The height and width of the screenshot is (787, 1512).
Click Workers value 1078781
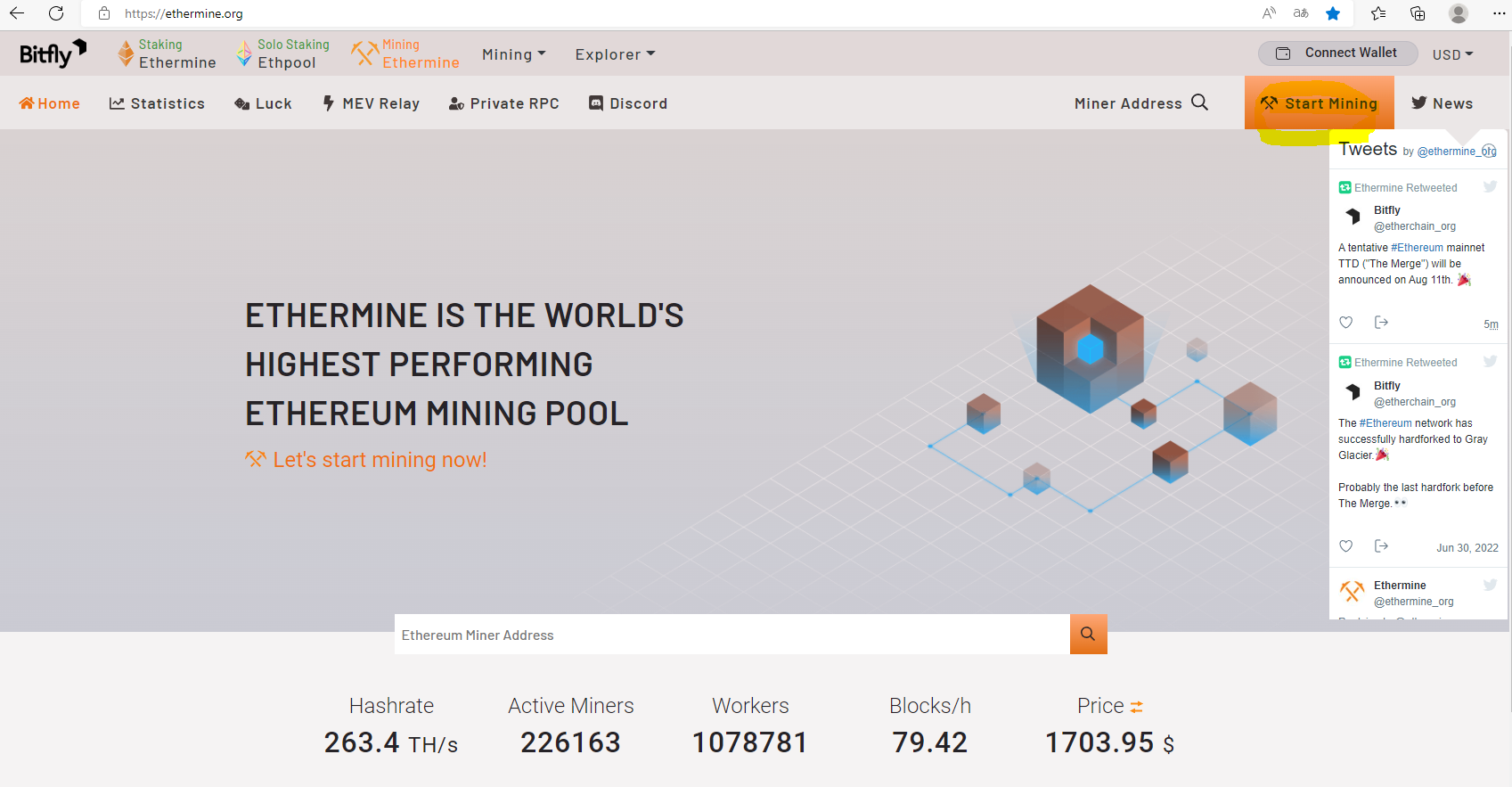750,742
